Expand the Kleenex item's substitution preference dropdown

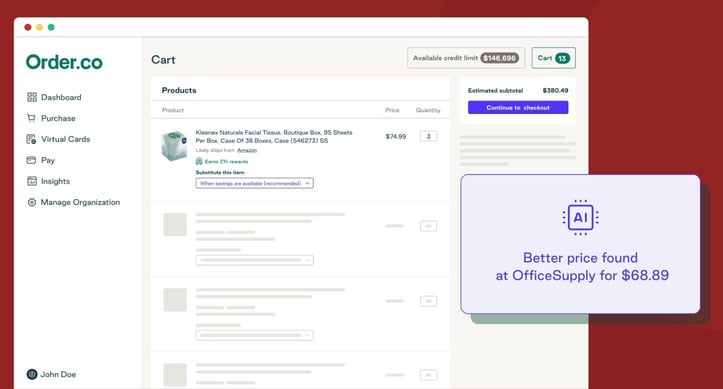[x=255, y=183]
